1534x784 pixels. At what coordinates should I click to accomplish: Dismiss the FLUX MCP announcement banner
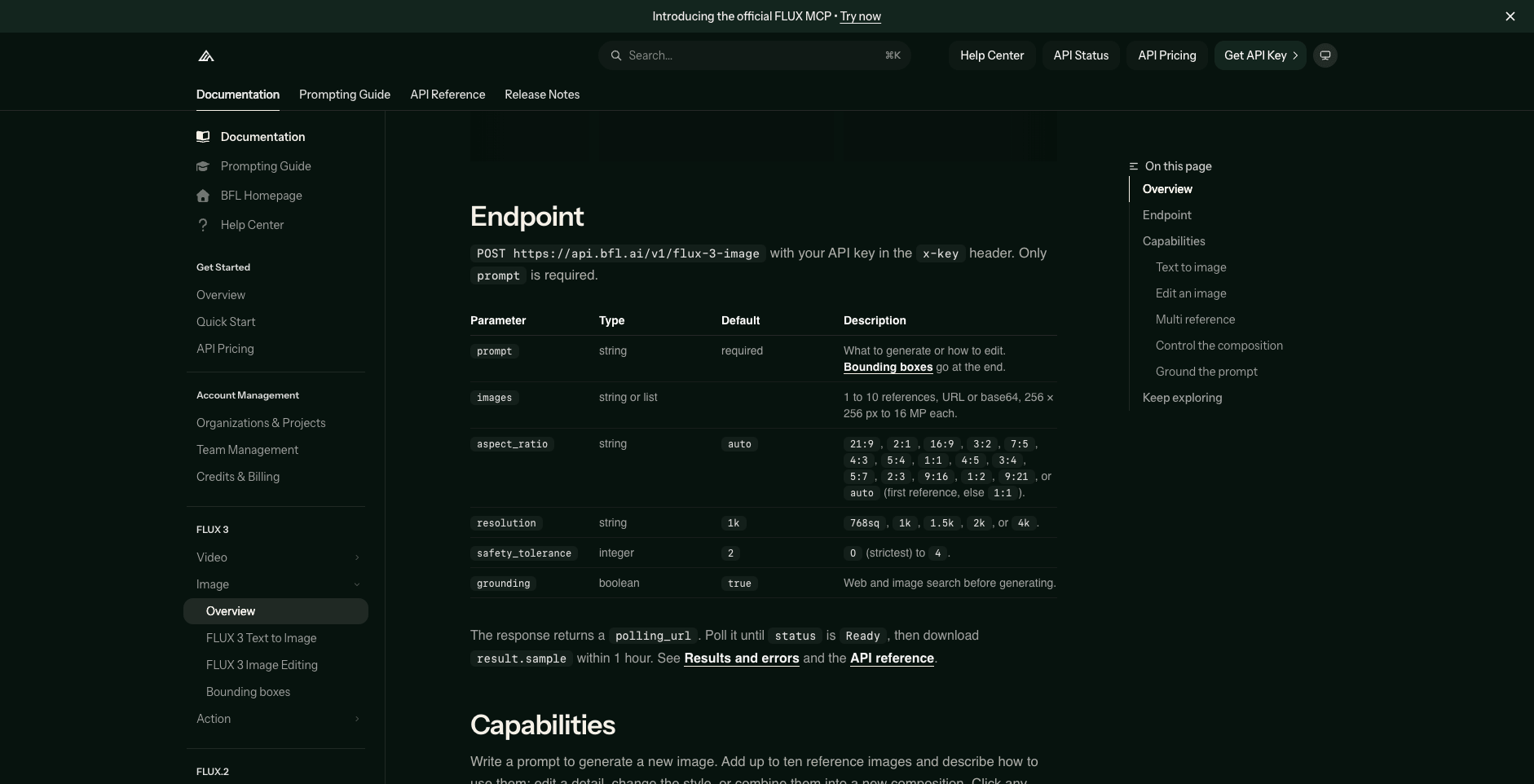point(1510,16)
